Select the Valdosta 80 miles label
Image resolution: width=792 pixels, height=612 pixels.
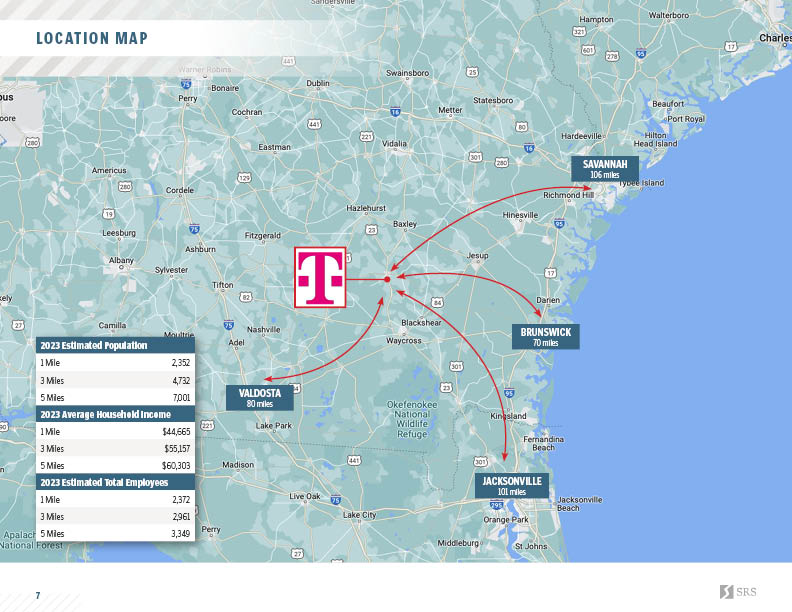(260, 398)
